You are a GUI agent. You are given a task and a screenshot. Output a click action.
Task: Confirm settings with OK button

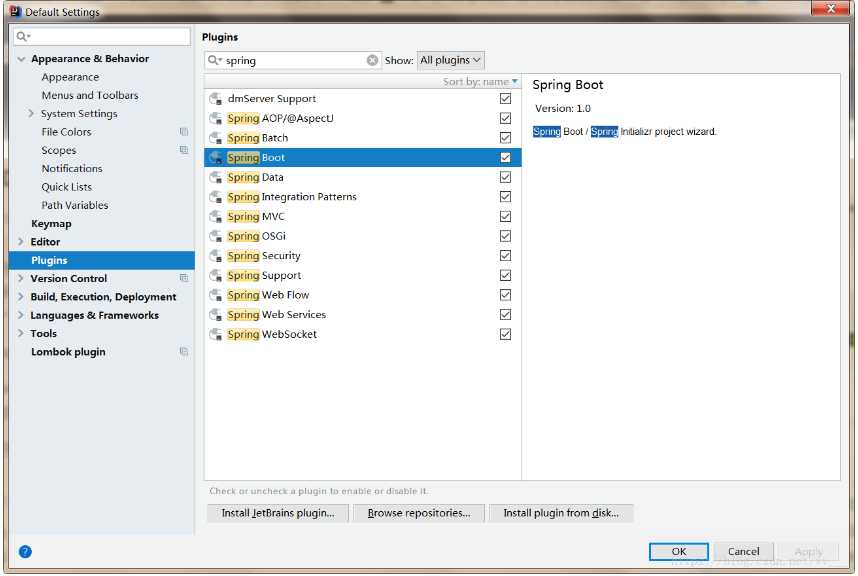point(679,551)
